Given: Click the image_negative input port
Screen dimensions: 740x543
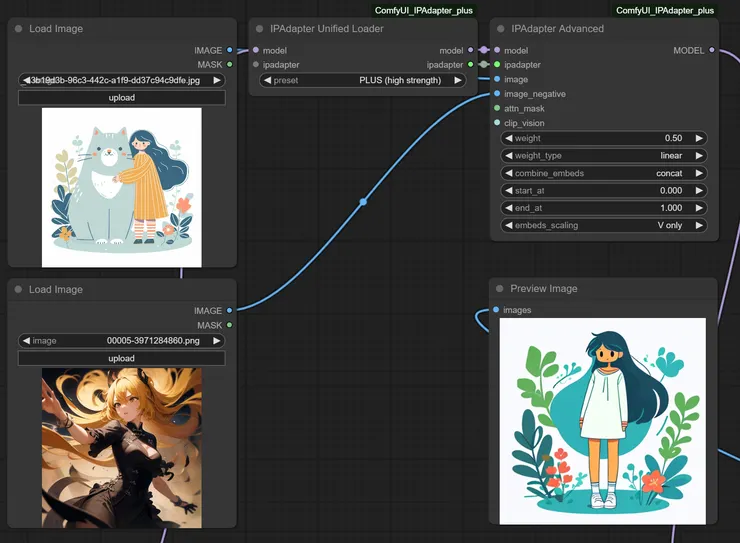Looking at the screenshot, I should (497, 94).
